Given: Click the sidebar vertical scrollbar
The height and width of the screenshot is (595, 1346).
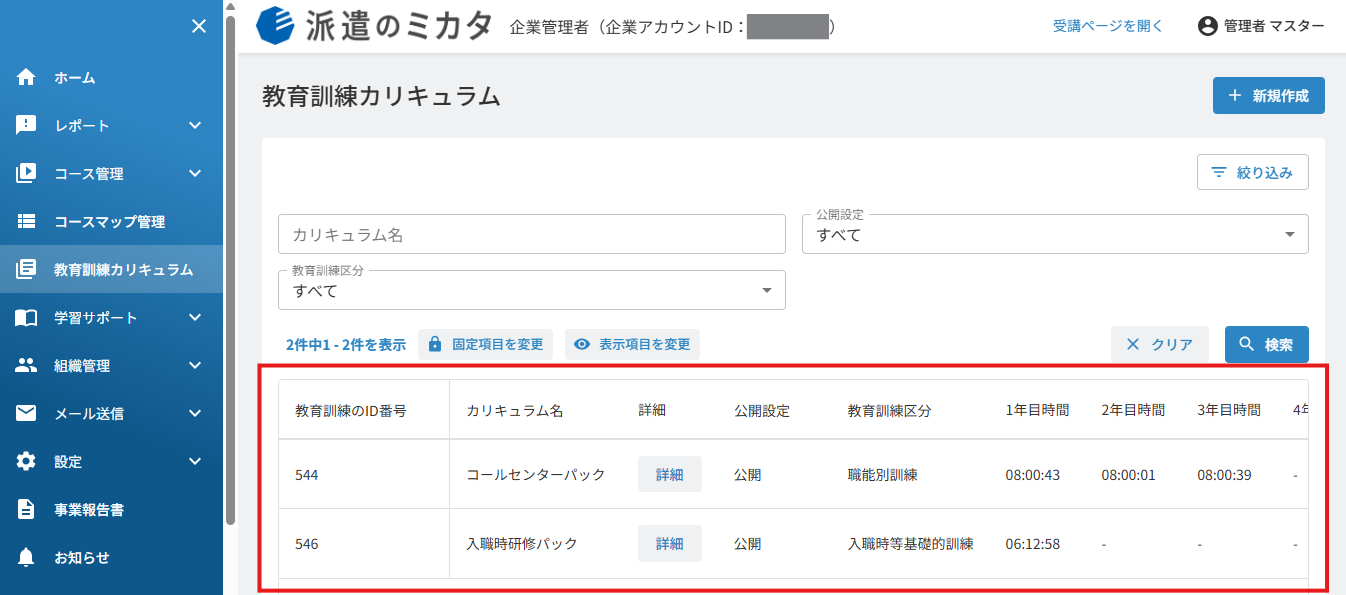Looking at the screenshot, I should tap(231, 270).
